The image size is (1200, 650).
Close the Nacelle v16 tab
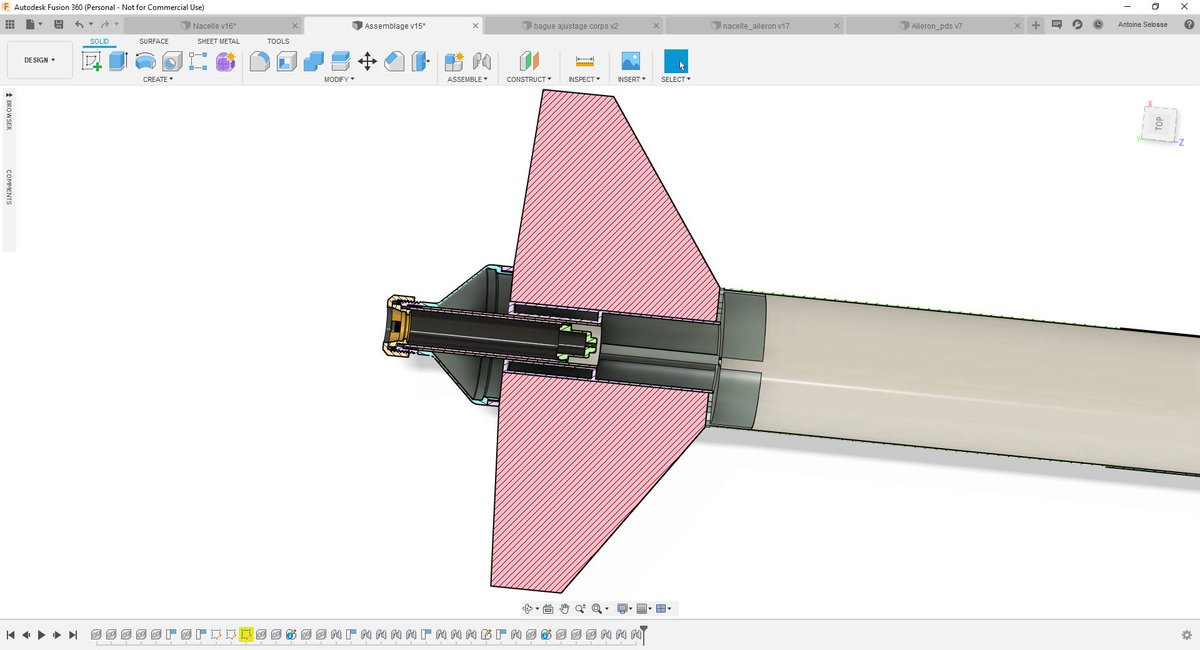click(x=294, y=25)
